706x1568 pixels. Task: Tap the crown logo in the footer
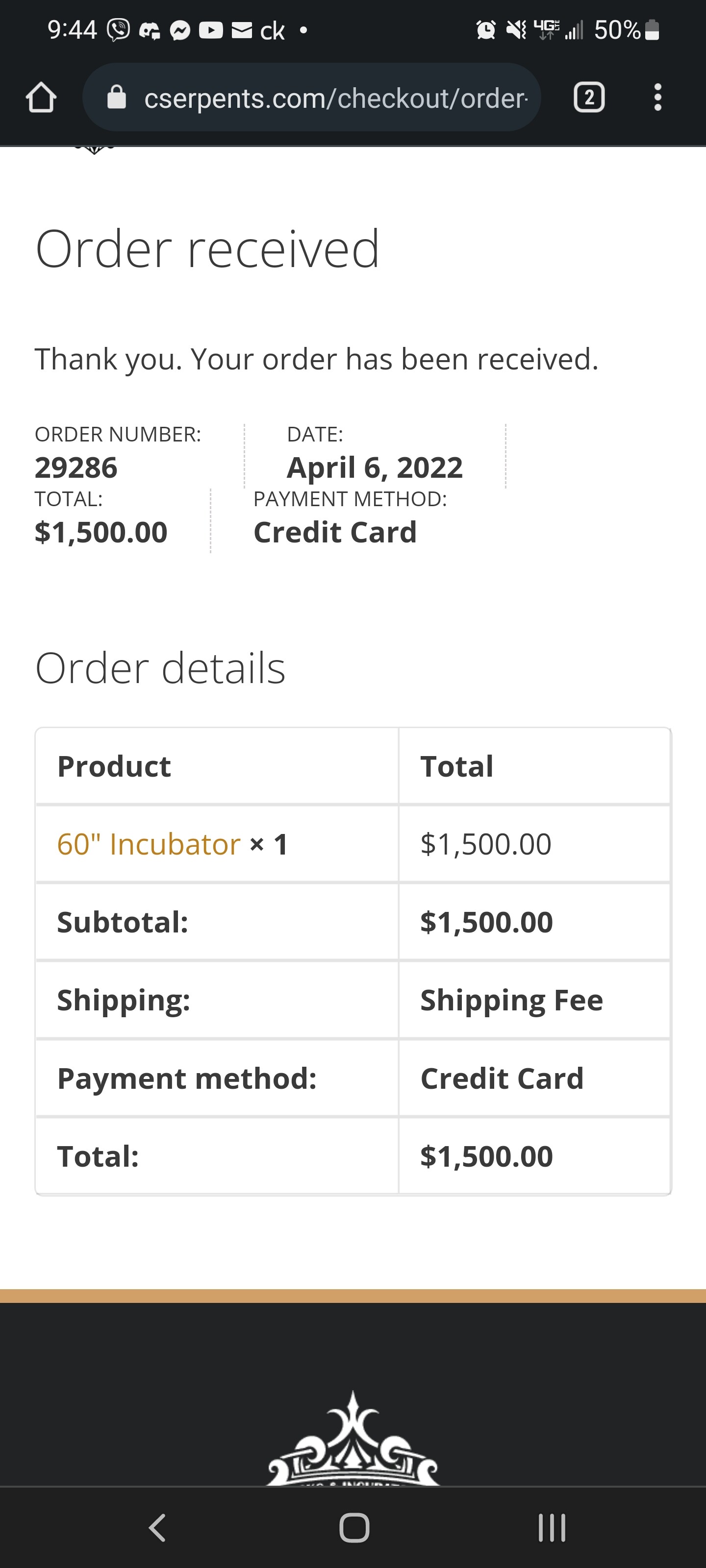353,1439
